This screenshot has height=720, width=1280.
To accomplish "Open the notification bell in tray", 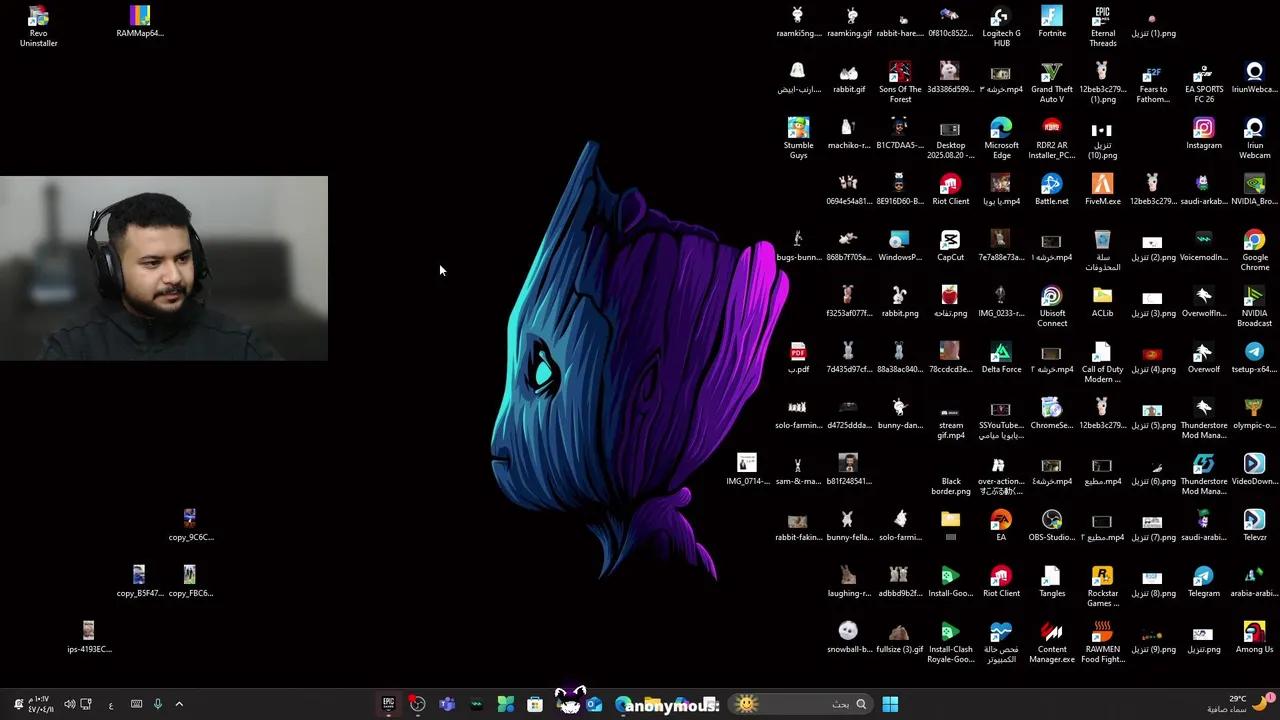I will (18, 704).
